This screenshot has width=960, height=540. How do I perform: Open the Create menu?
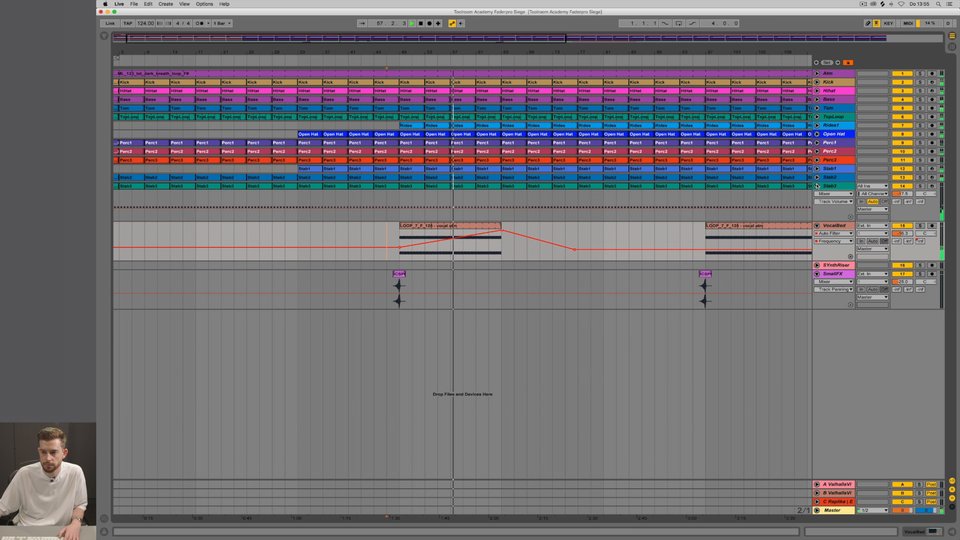click(x=165, y=4)
